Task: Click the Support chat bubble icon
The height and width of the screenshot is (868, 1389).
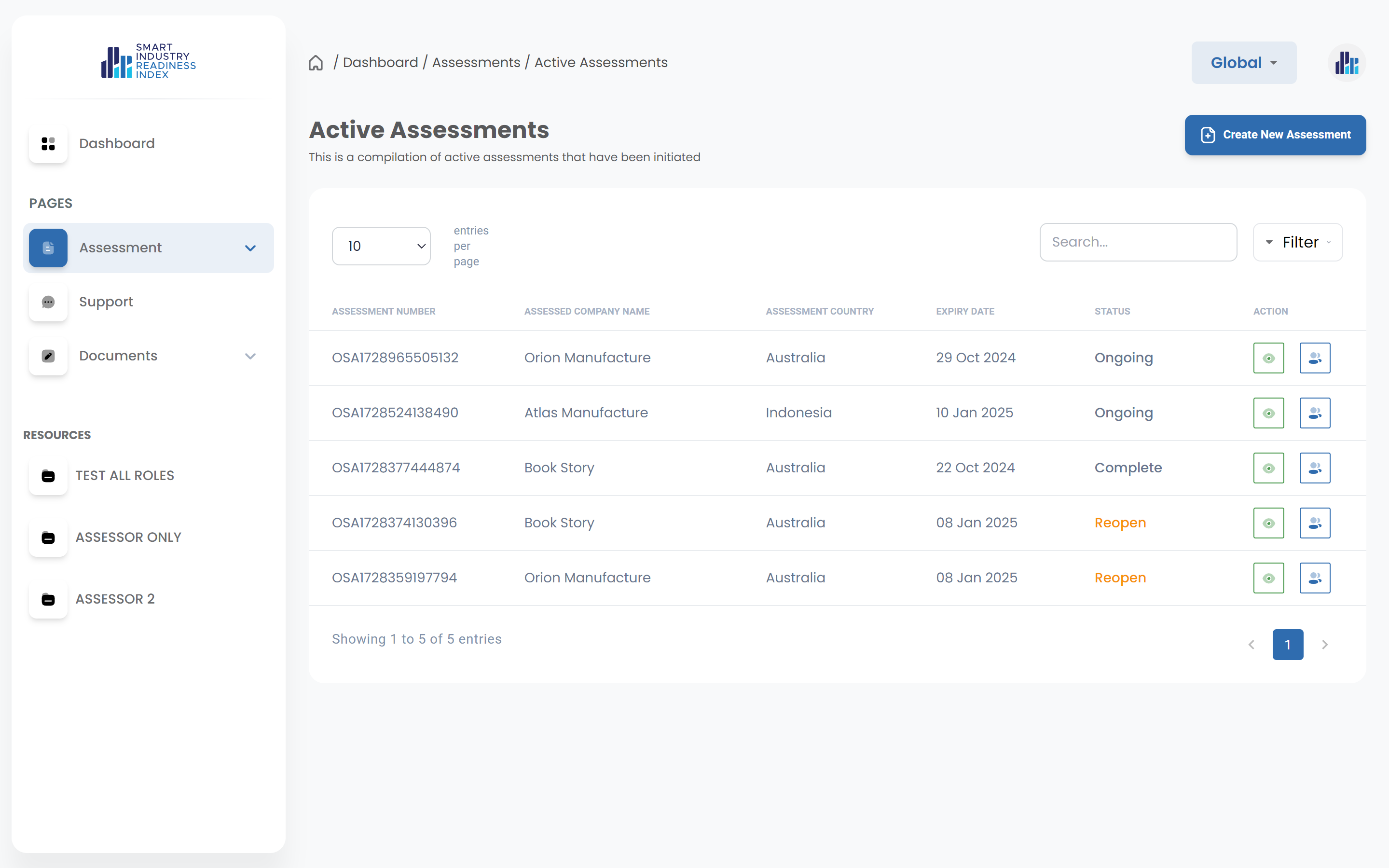Action: pos(48,302)
